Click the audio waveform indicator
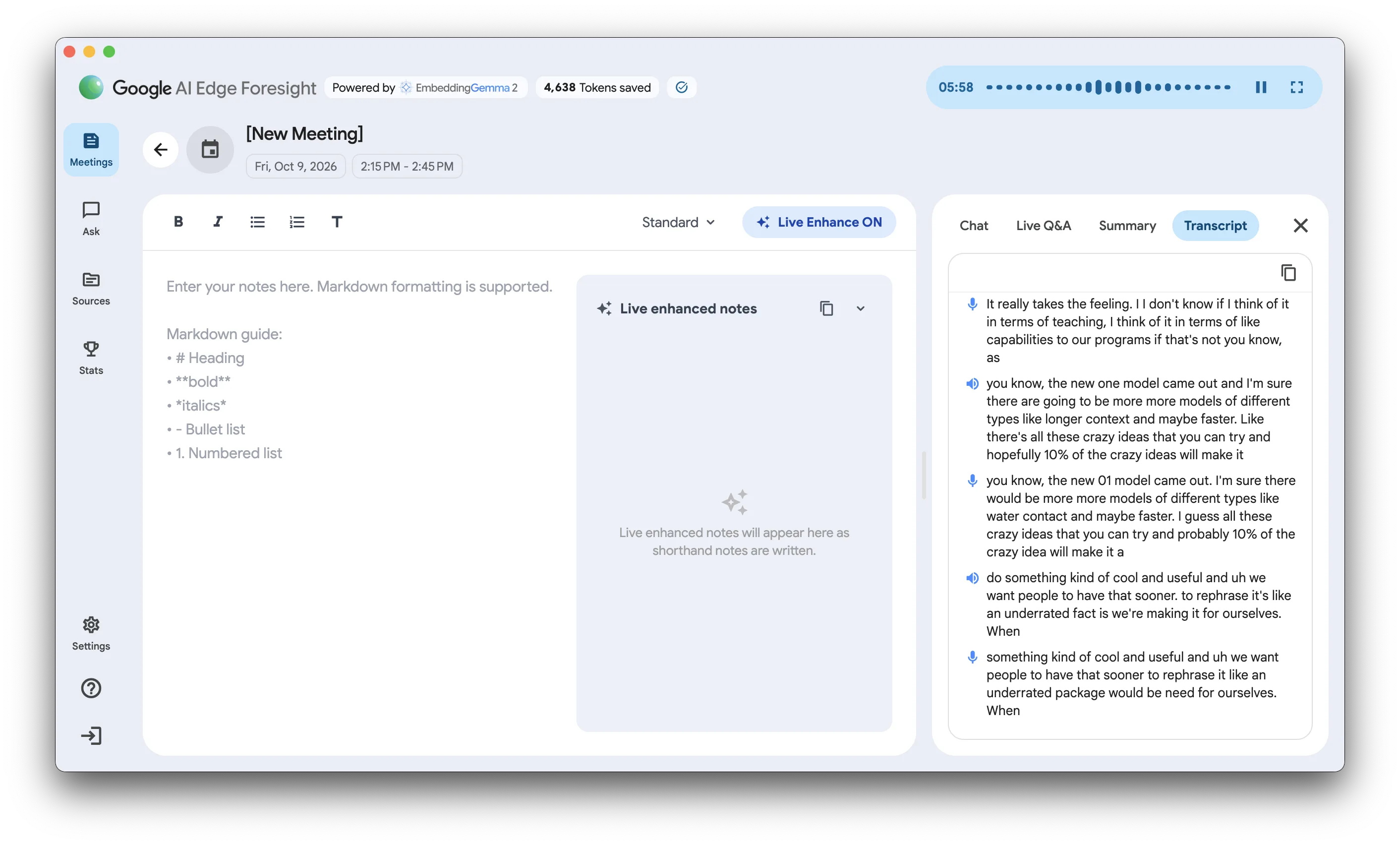 [x=1108, y=87]
